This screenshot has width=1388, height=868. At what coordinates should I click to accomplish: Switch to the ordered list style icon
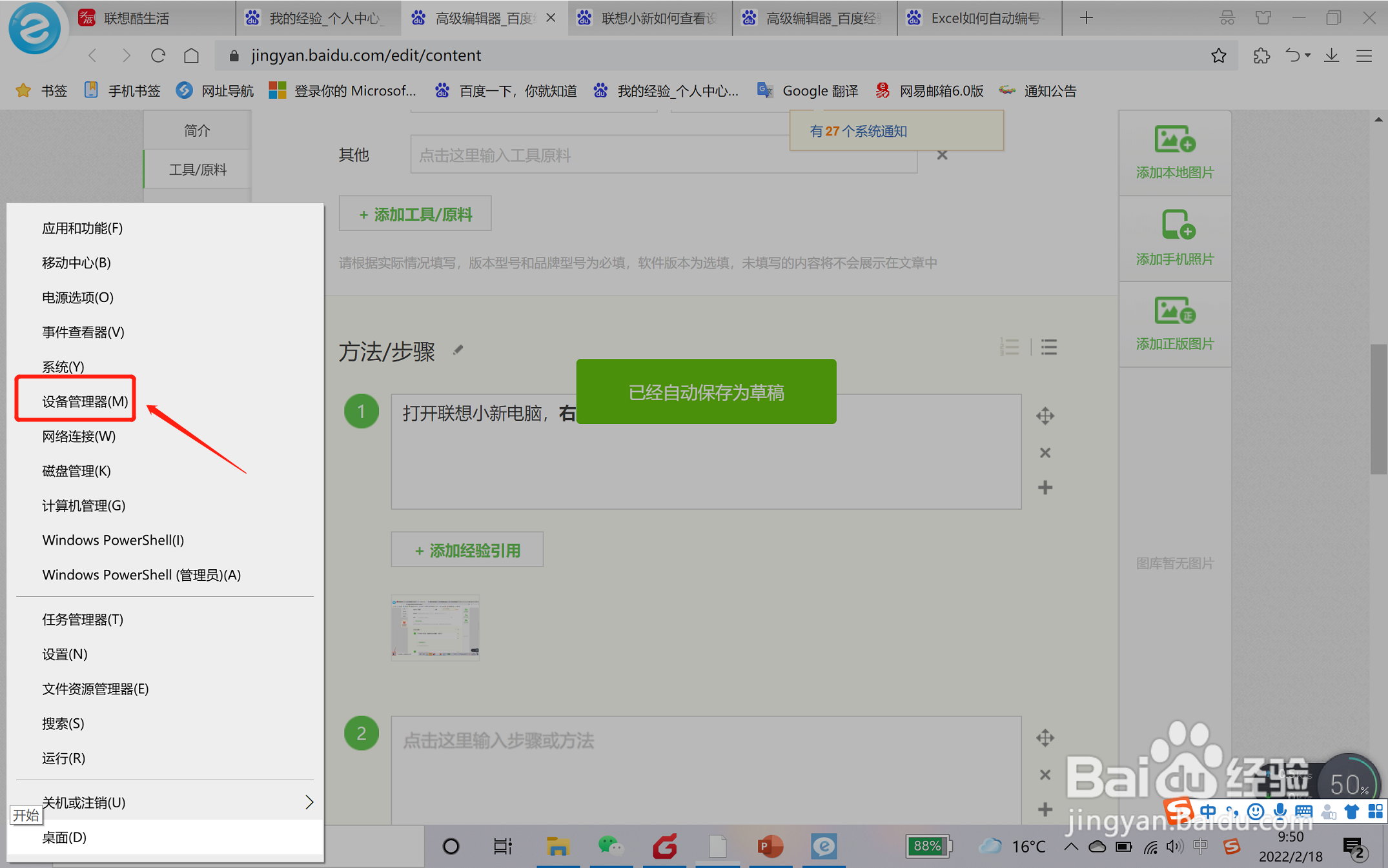tap(1010, 347)
